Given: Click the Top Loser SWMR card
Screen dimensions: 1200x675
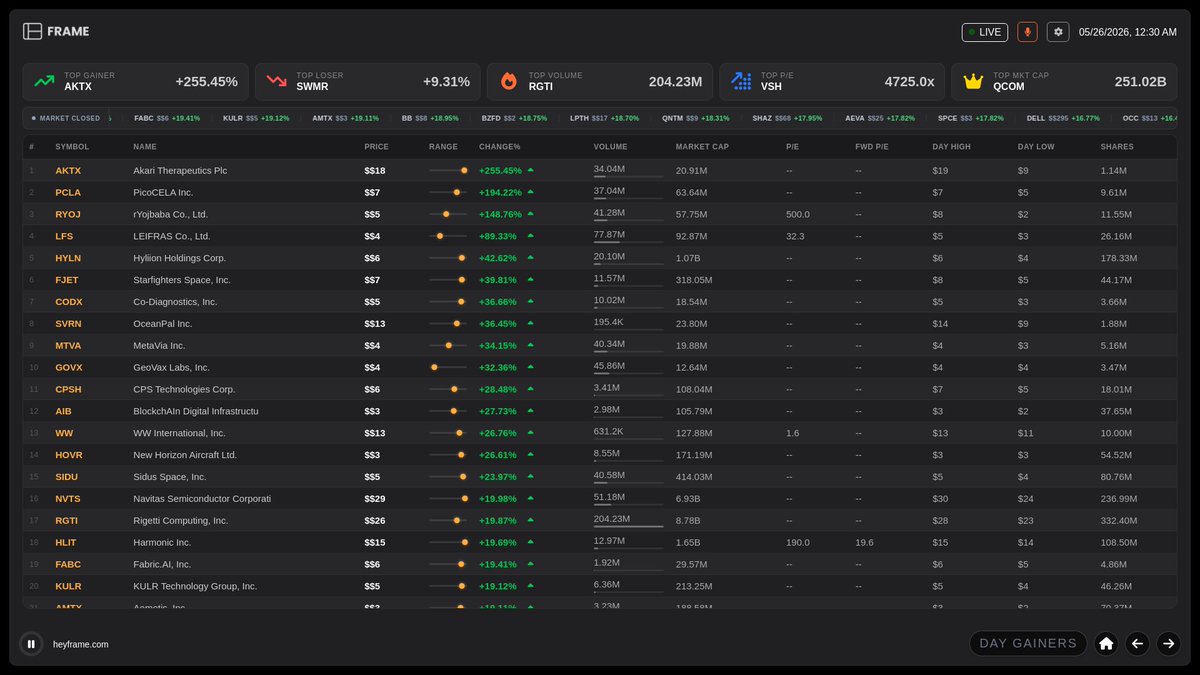Looking at the screenshot, I should [367, 82].
